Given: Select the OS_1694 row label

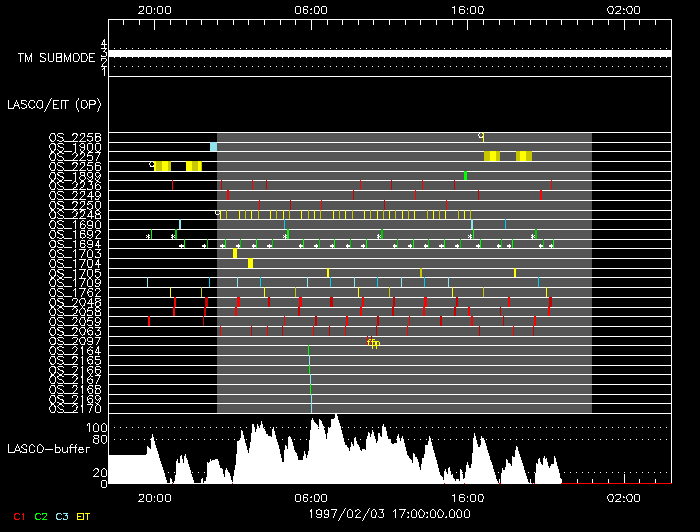Looking at the screenshot, I should 75,244.
